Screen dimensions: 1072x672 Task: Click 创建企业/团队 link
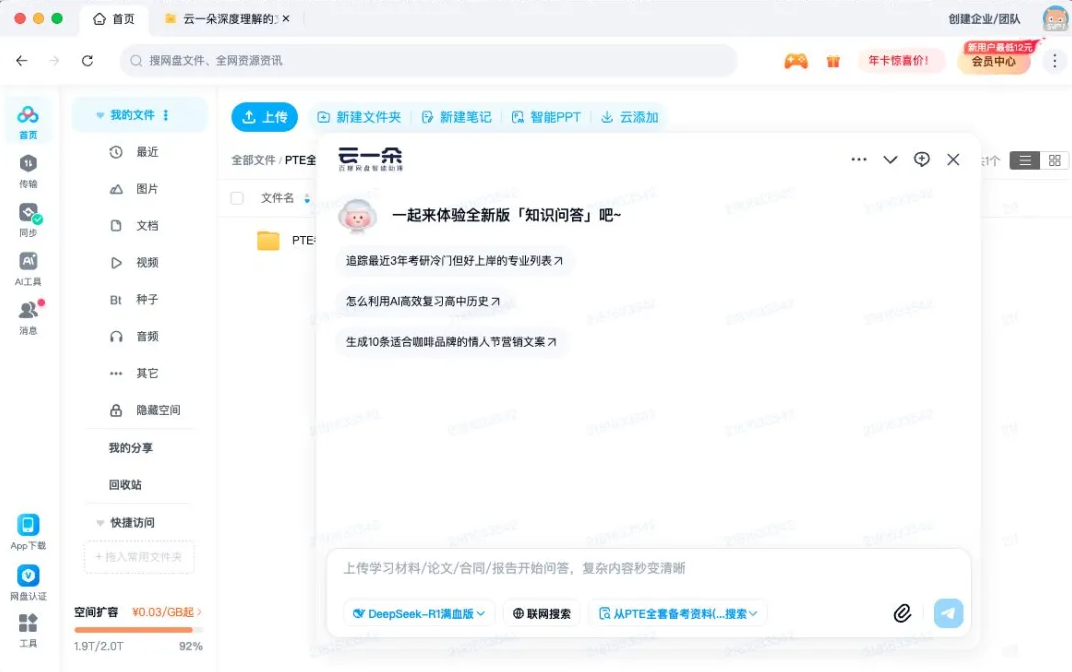[x=984, y=18]
